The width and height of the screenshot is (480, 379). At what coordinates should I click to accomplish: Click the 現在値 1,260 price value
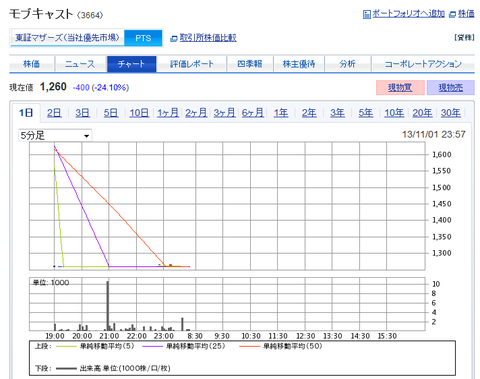tap(53, 87)
